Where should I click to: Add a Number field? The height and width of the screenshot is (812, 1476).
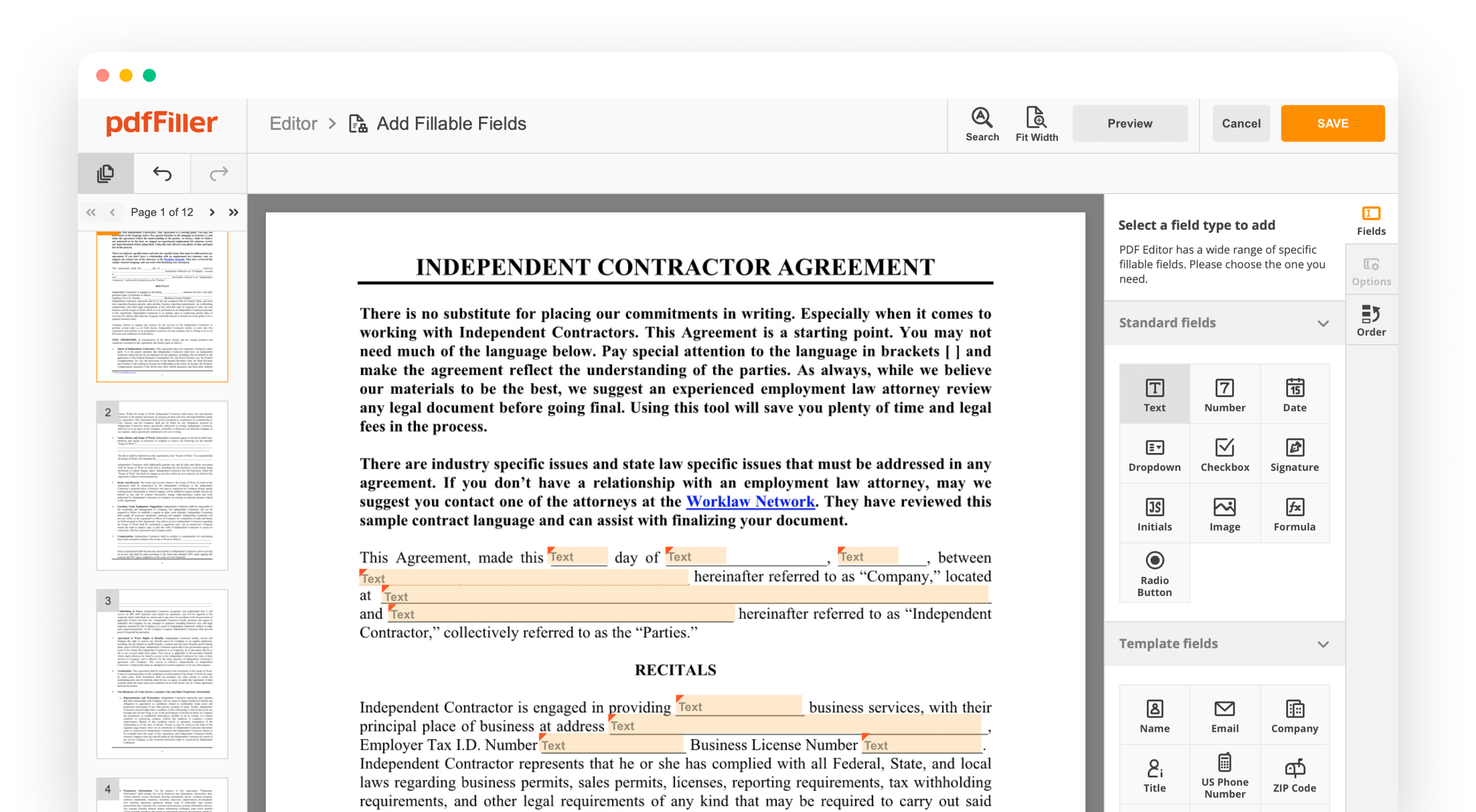[1225, 394]
